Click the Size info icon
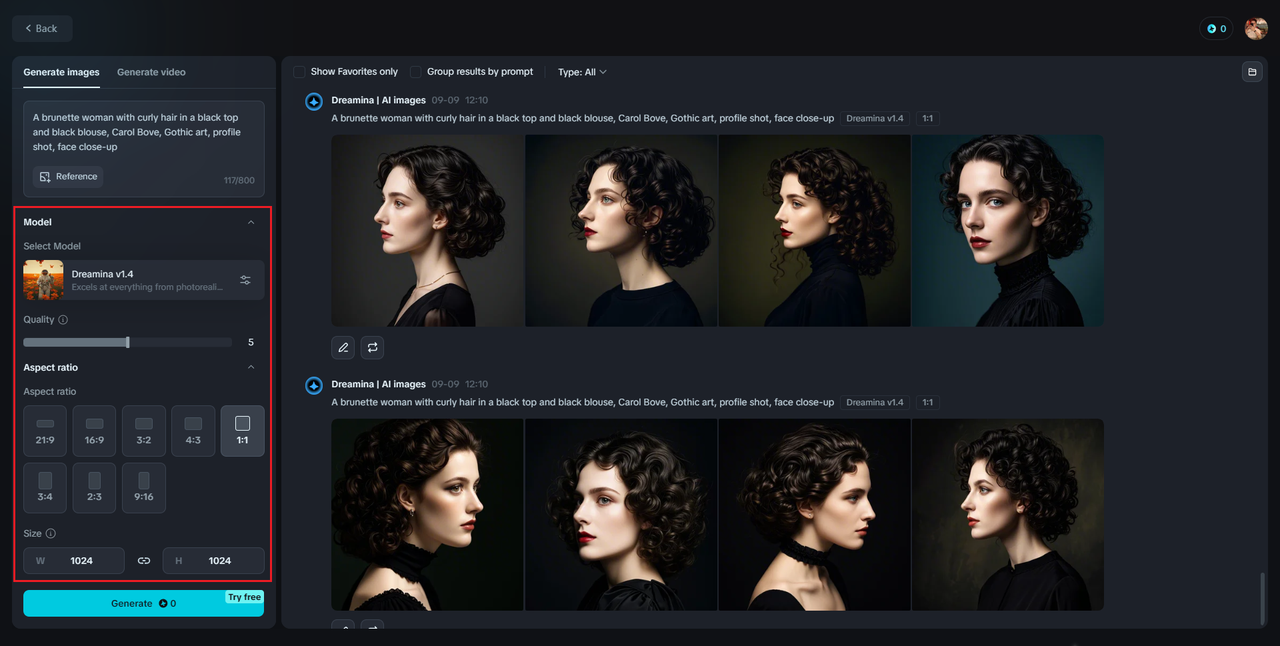 pos(51,534)
